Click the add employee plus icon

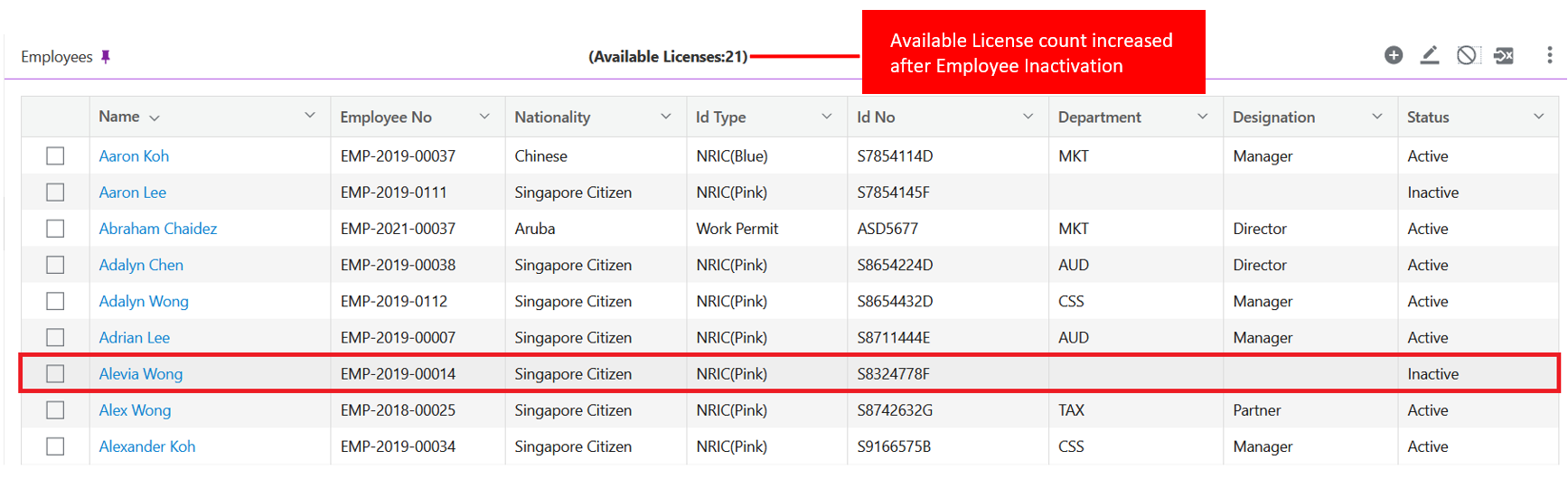1394,55
